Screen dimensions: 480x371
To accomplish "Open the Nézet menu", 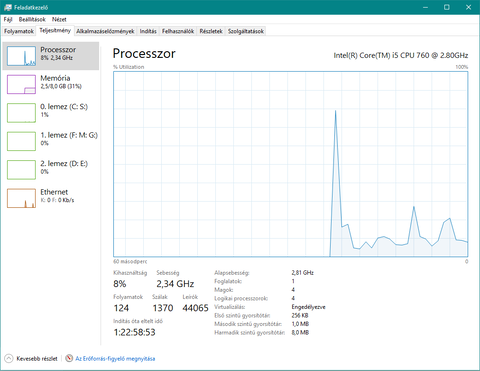I will pyautogui.click(x=59, y=19).
